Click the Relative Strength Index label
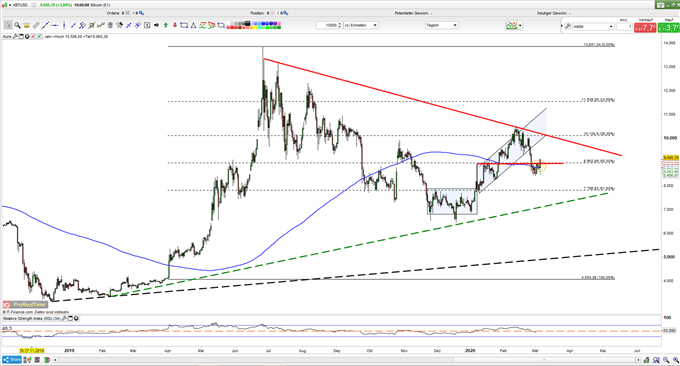 32,319
